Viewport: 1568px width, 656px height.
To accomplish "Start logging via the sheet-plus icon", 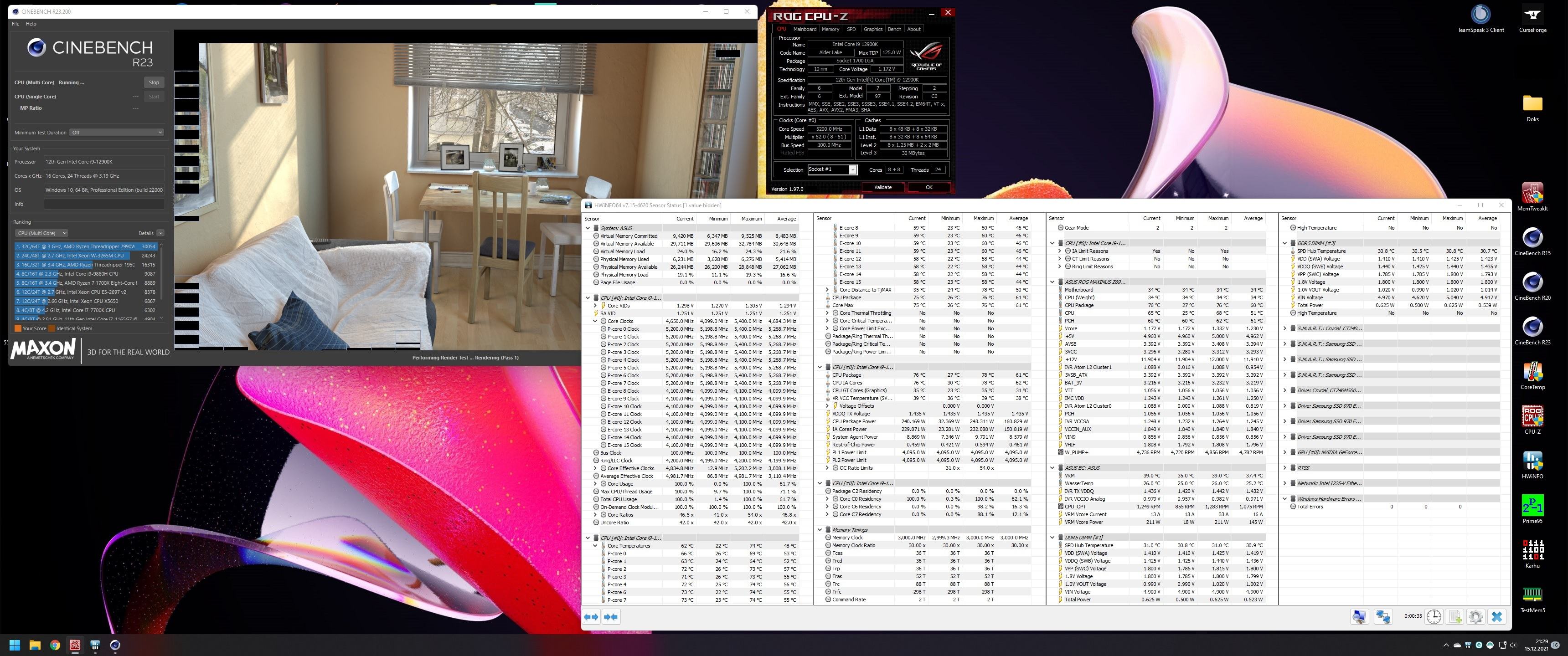I will [1455, 617].
